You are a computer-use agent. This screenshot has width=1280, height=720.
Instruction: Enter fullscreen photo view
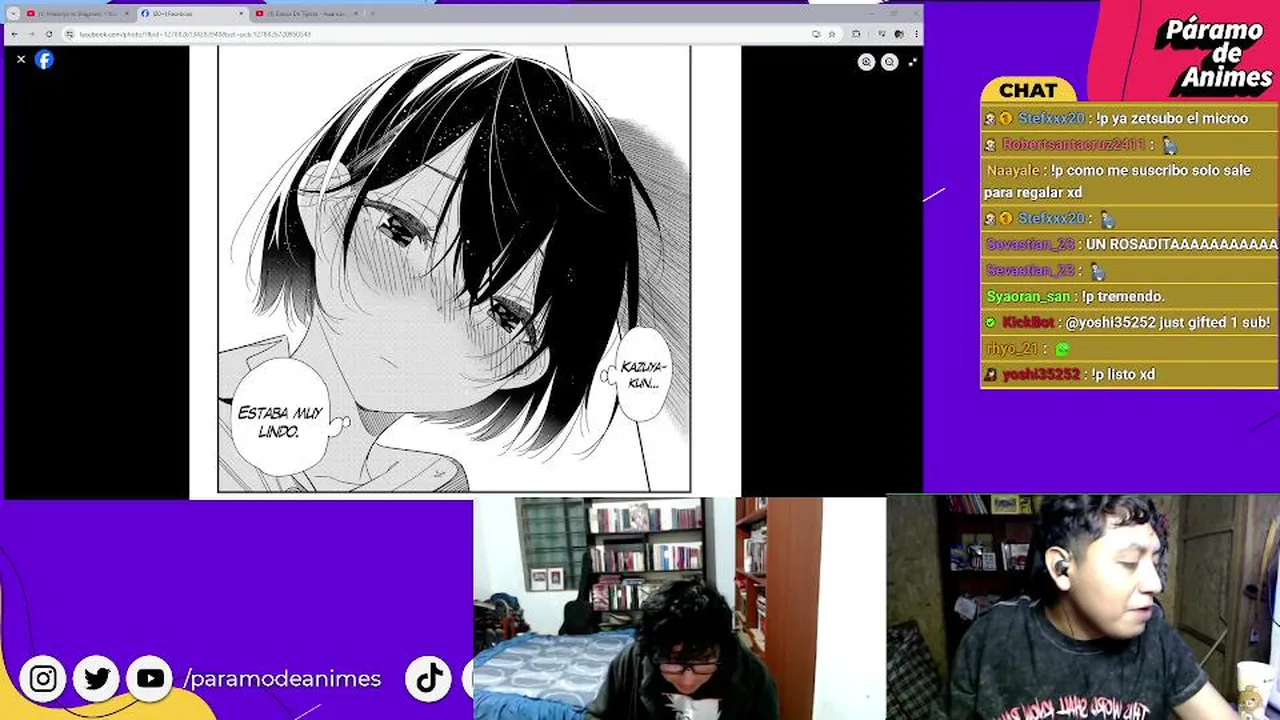(x=912, y=62)
